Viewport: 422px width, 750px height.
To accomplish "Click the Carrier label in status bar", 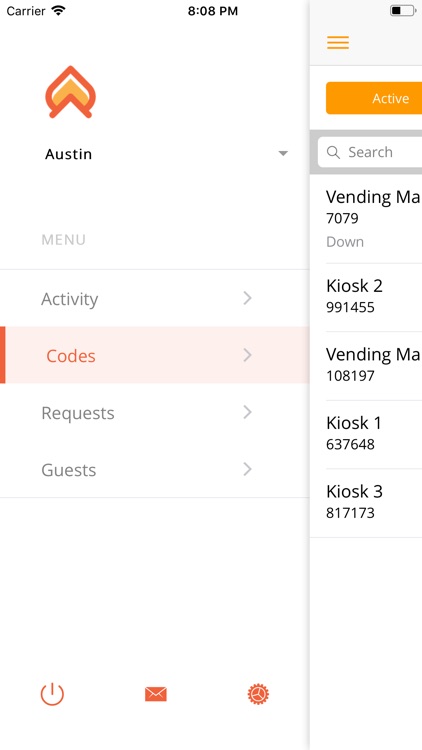I will pyautogui.click(x=26, y=11).
